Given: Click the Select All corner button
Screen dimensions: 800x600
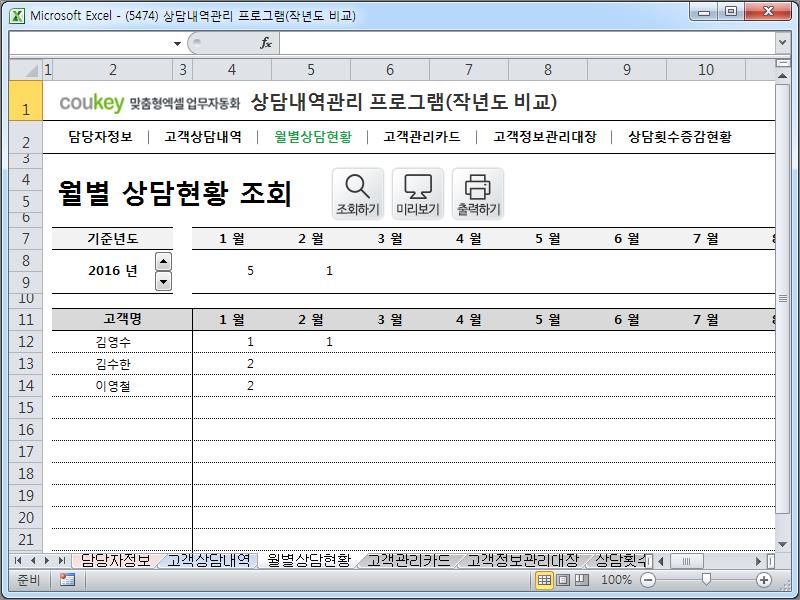Looking at the screenshot, I should pos(26,69).
